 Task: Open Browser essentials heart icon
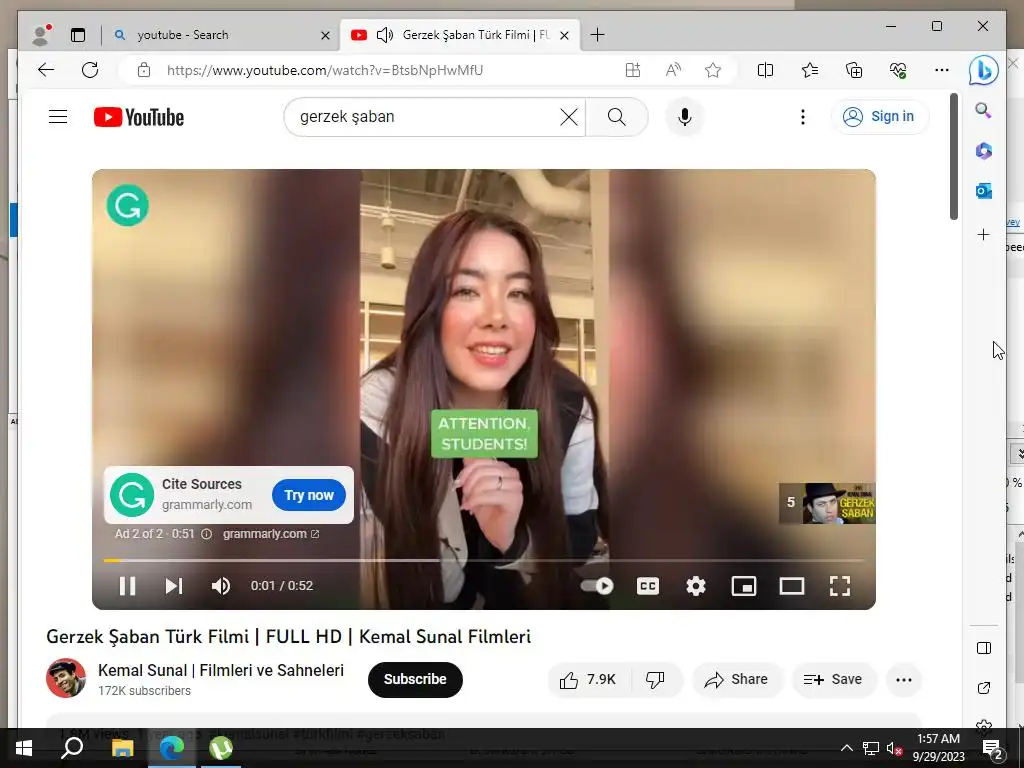(898, 70)
